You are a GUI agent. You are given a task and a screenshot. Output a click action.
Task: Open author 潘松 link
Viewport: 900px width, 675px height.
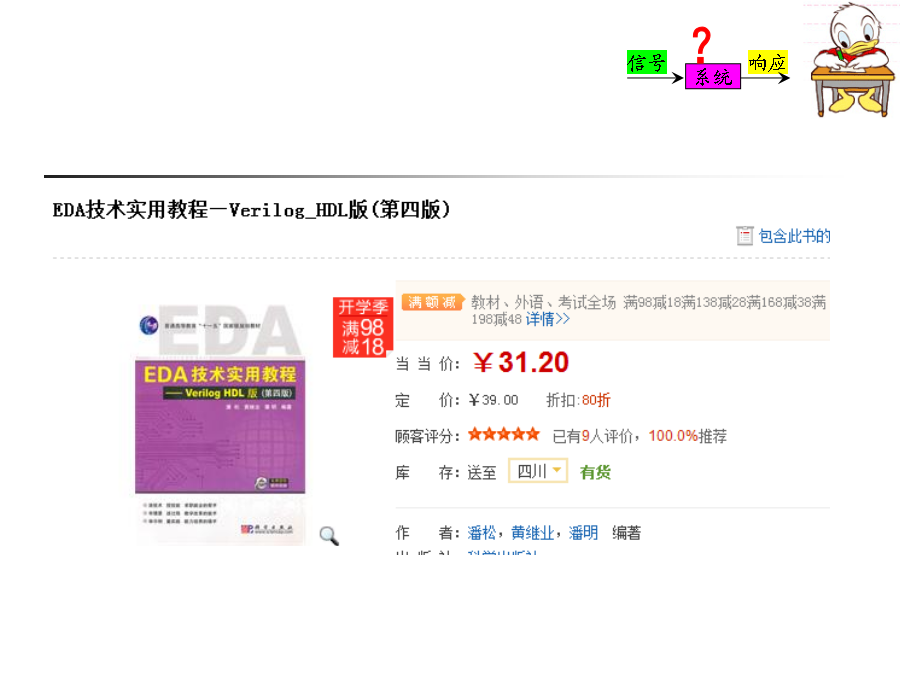click(x=481, y=533)
